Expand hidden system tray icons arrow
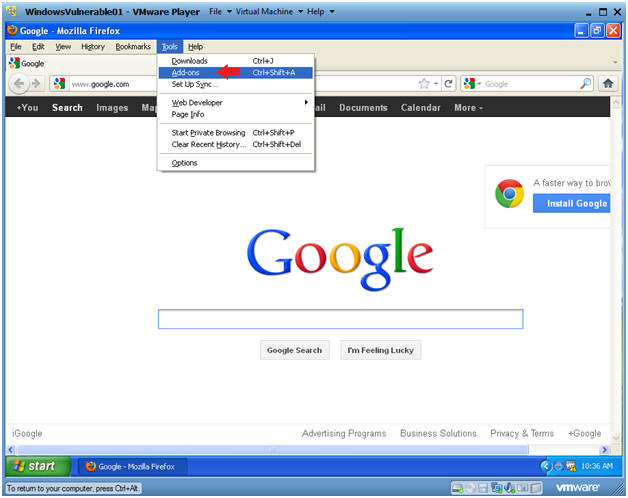 coord(545,466)
